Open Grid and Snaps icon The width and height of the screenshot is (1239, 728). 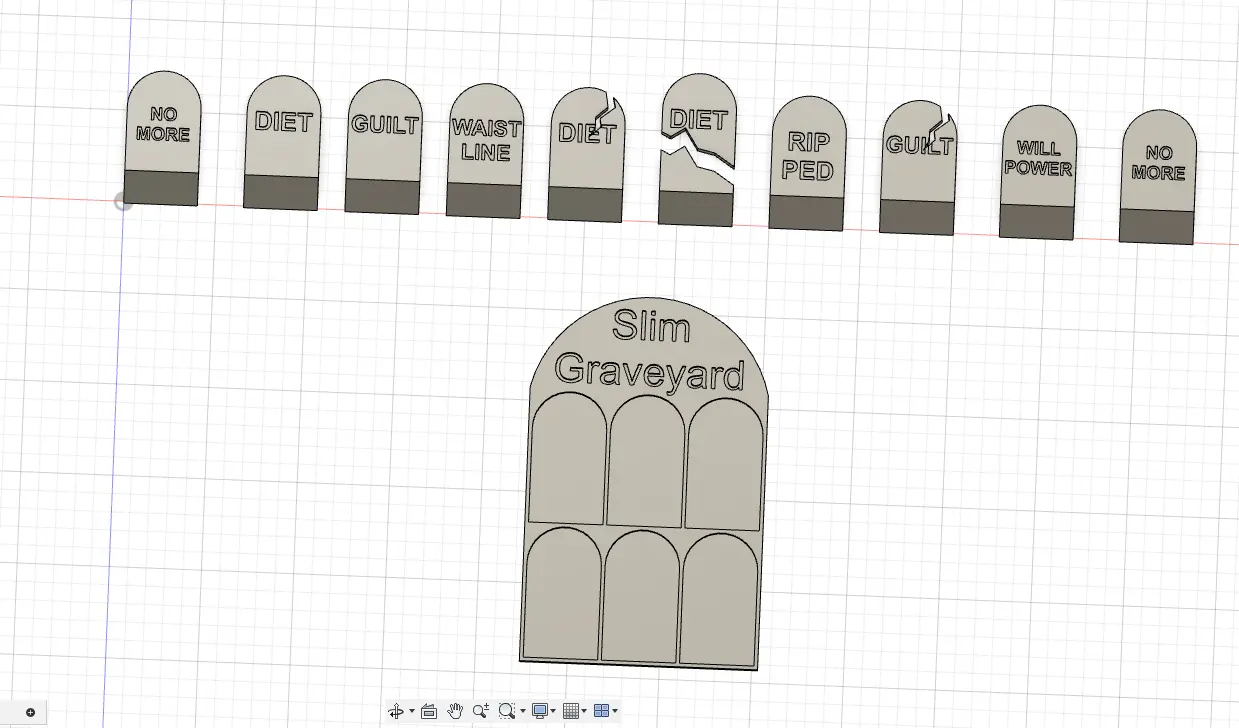tap(571, 711)
